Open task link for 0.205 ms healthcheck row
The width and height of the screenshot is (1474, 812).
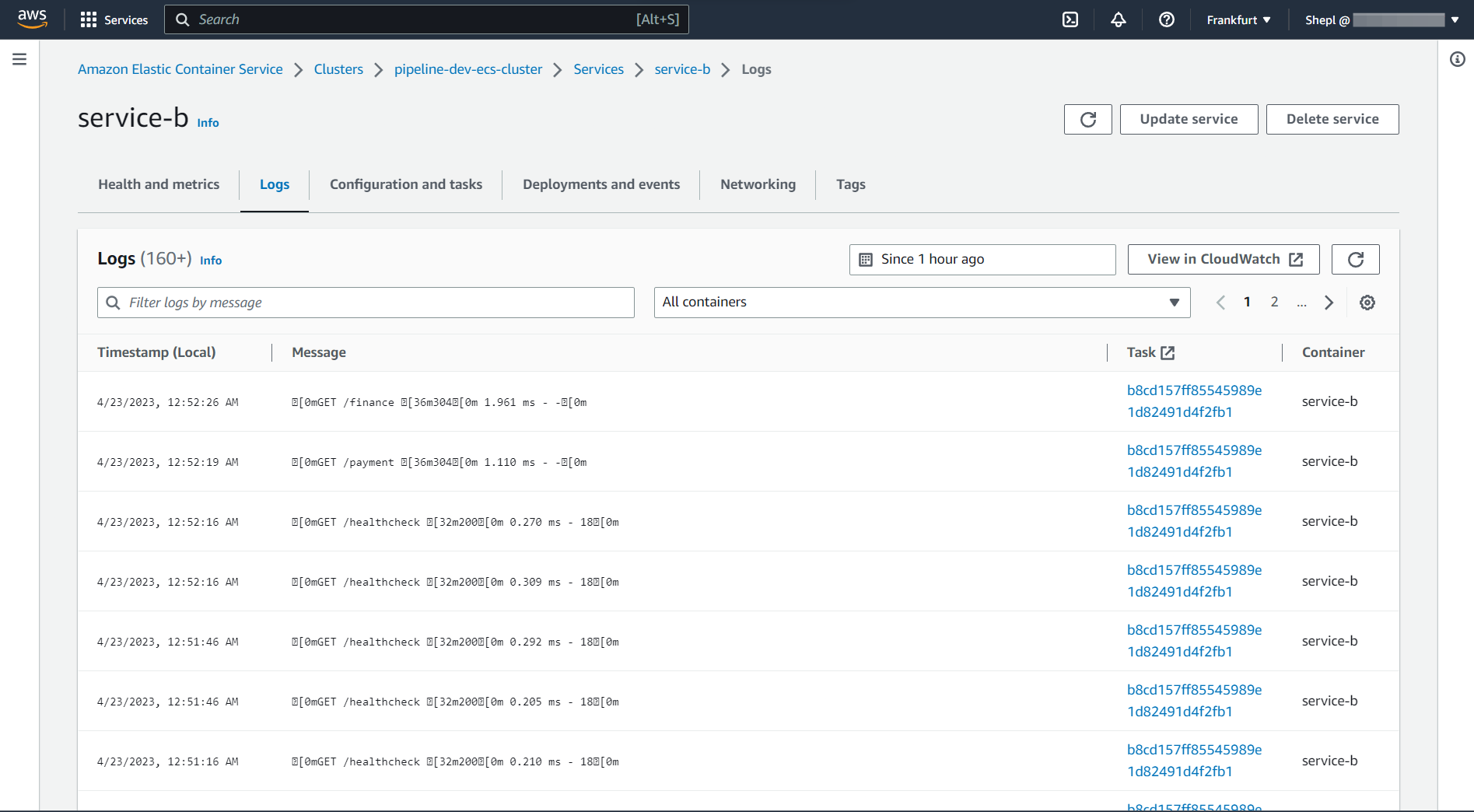1195,701
